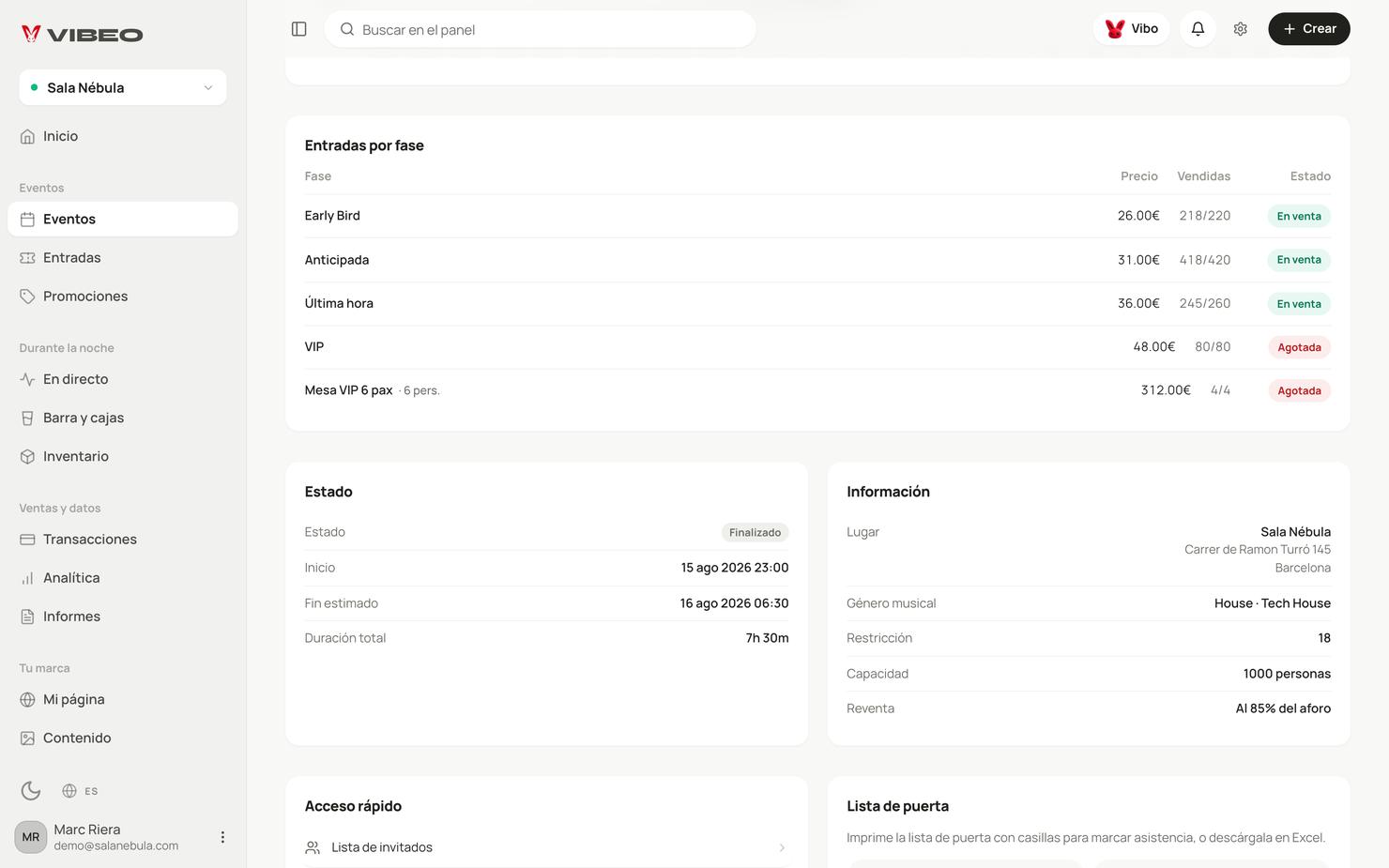Open Inventario page

(x=123, y=456)
